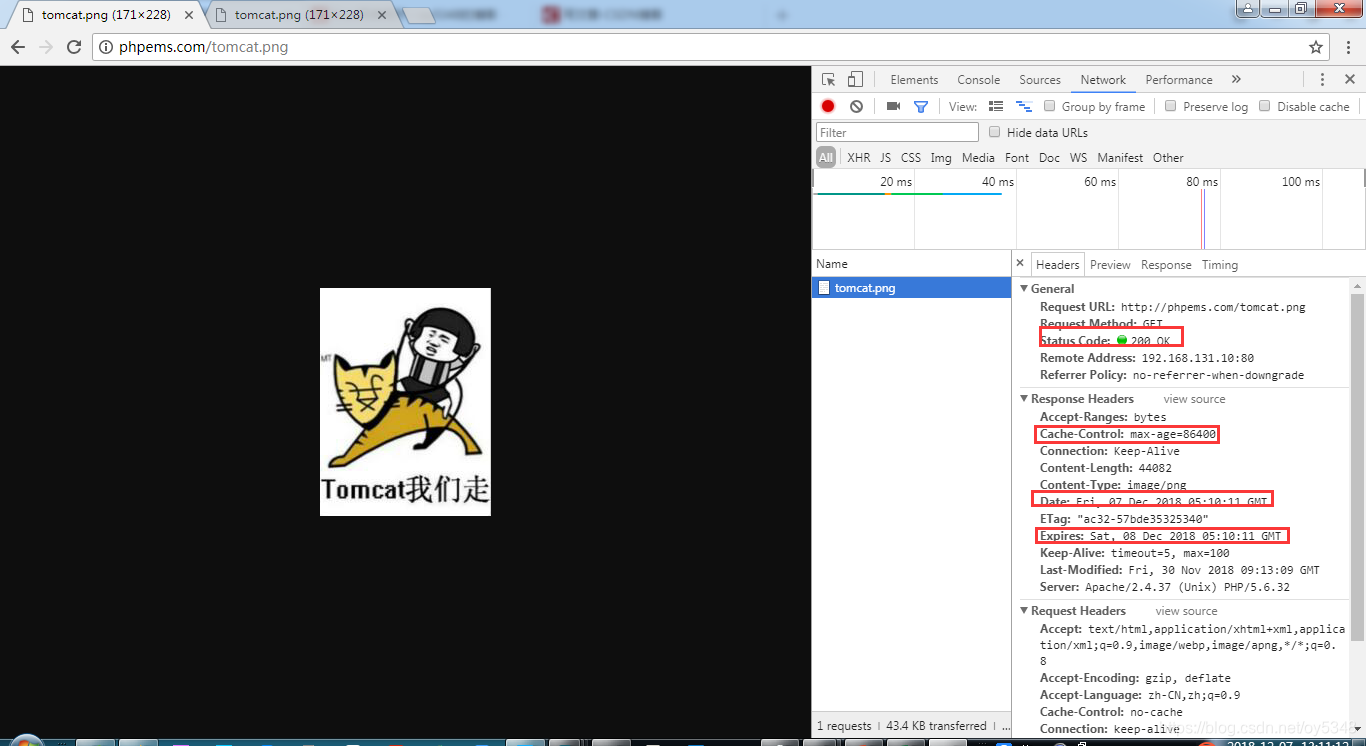Filter requests by Manifest
This screenshot has height=746, width=1366.
pos(1120,158)
